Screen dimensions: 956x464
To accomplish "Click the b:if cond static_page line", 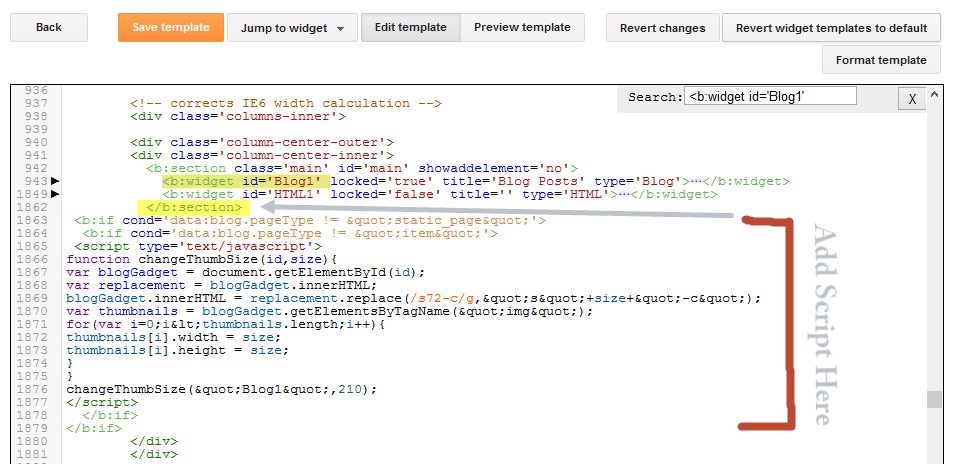I will (x=310, y=220).
